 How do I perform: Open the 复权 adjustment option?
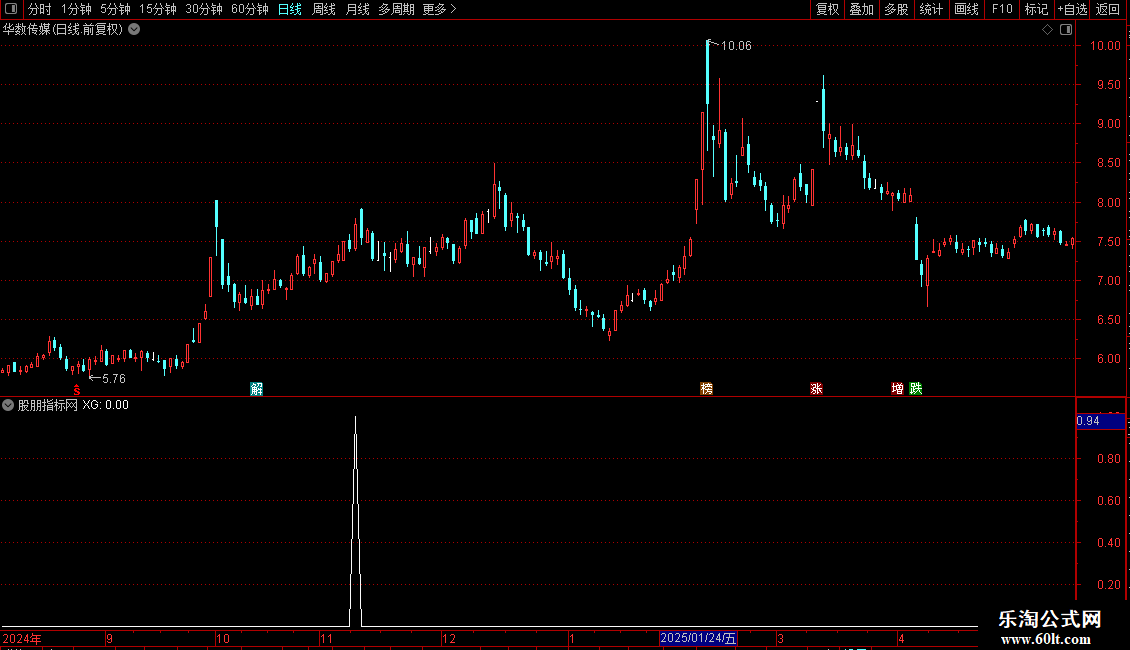(827, 9)
